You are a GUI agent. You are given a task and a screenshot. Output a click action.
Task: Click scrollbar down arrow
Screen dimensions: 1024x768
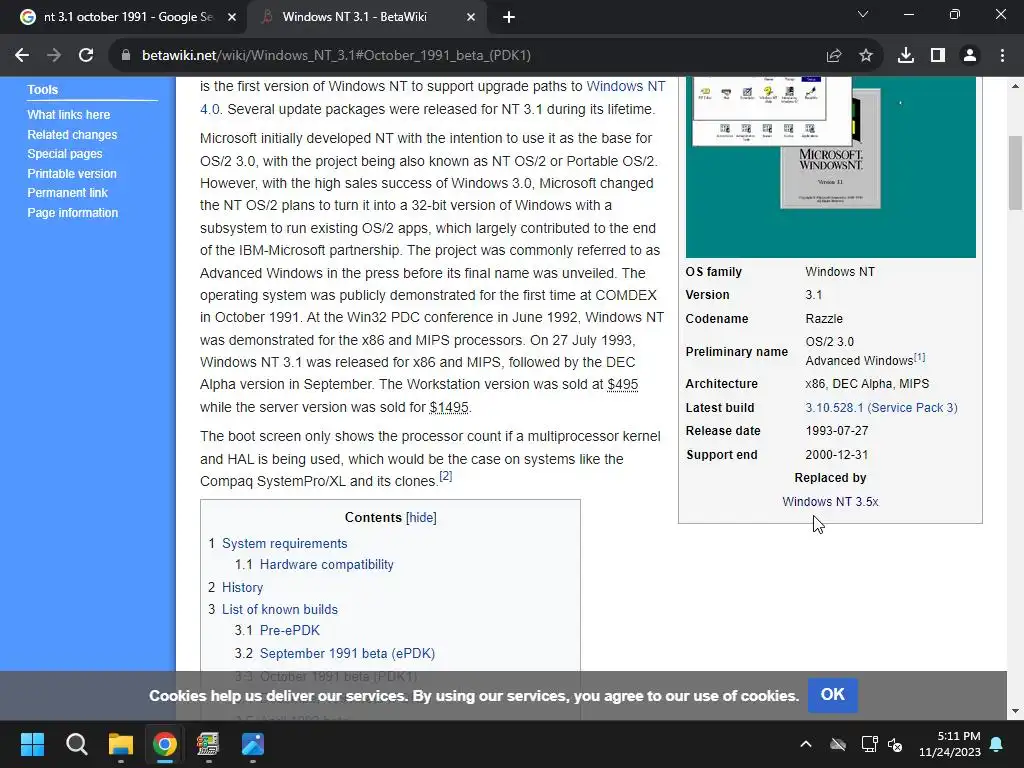tap(1015, 711)
